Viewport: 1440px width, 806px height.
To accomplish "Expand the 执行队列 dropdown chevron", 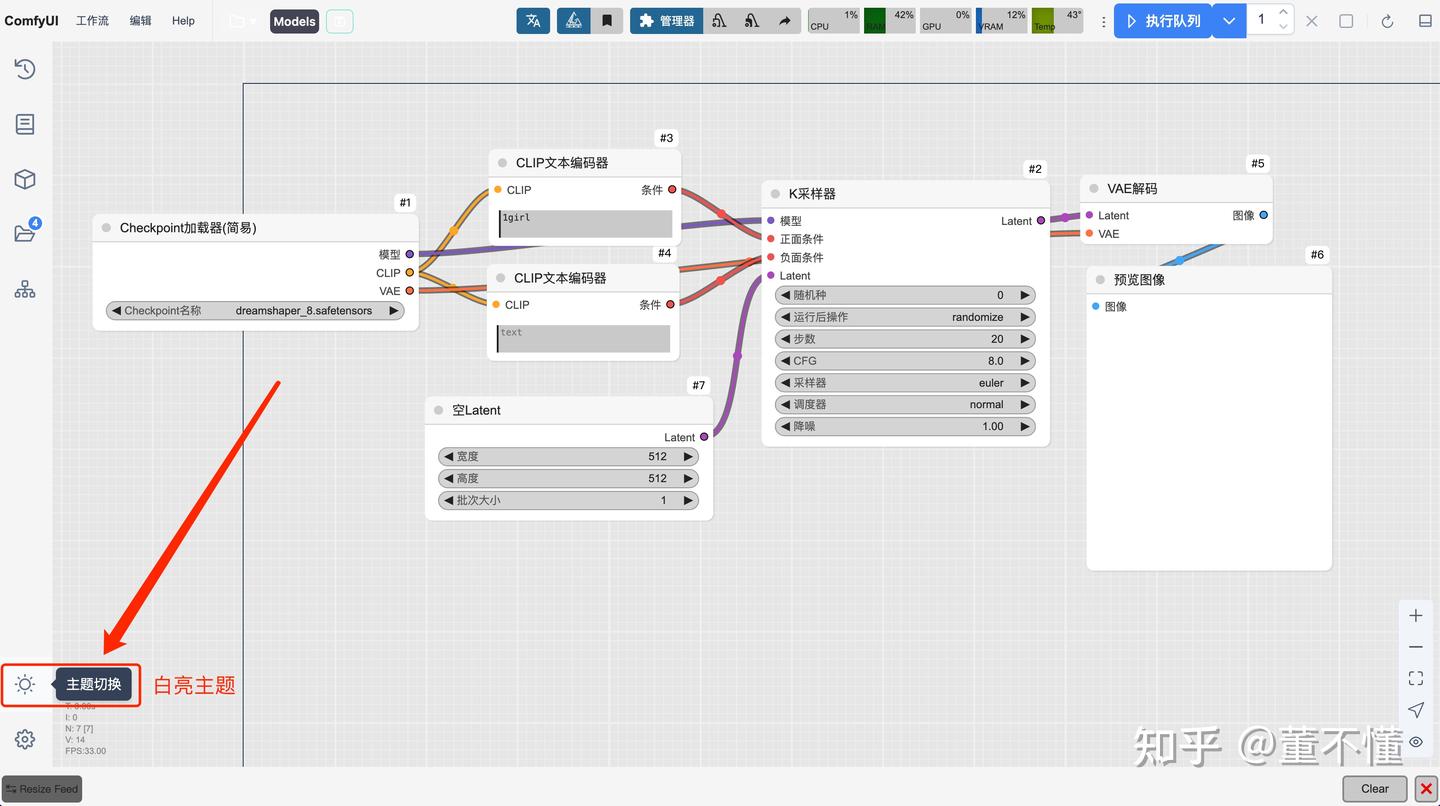I will pos(1229,21).
